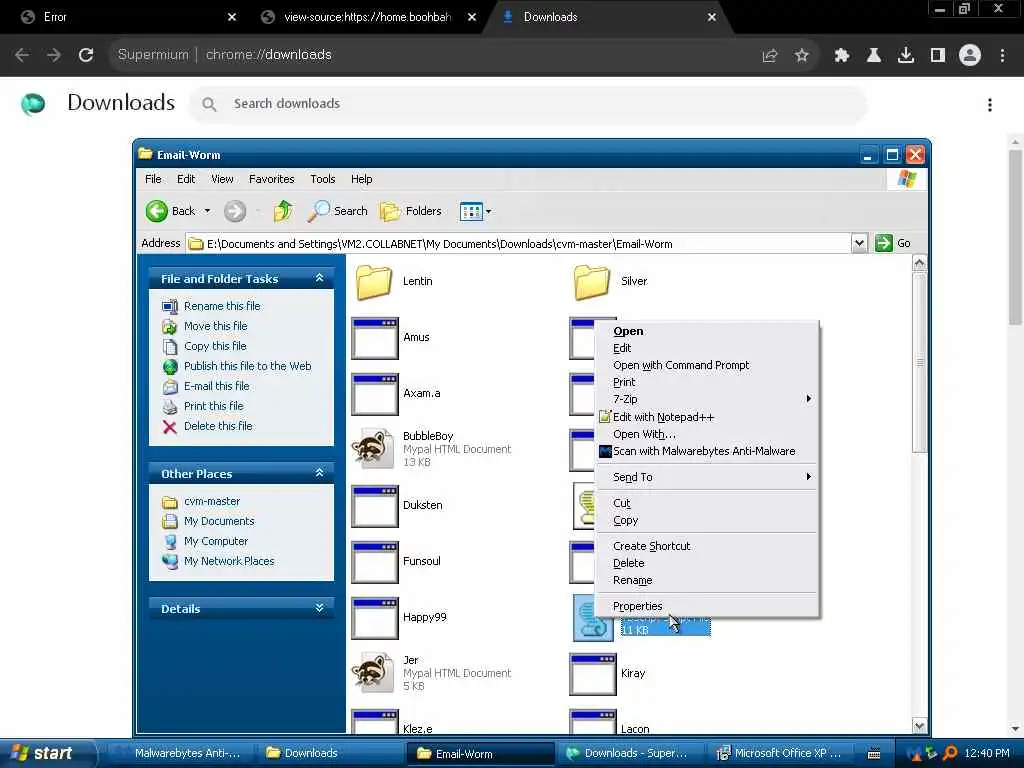Click Copy this file link

pyautogui.click(x=215, y=346)
